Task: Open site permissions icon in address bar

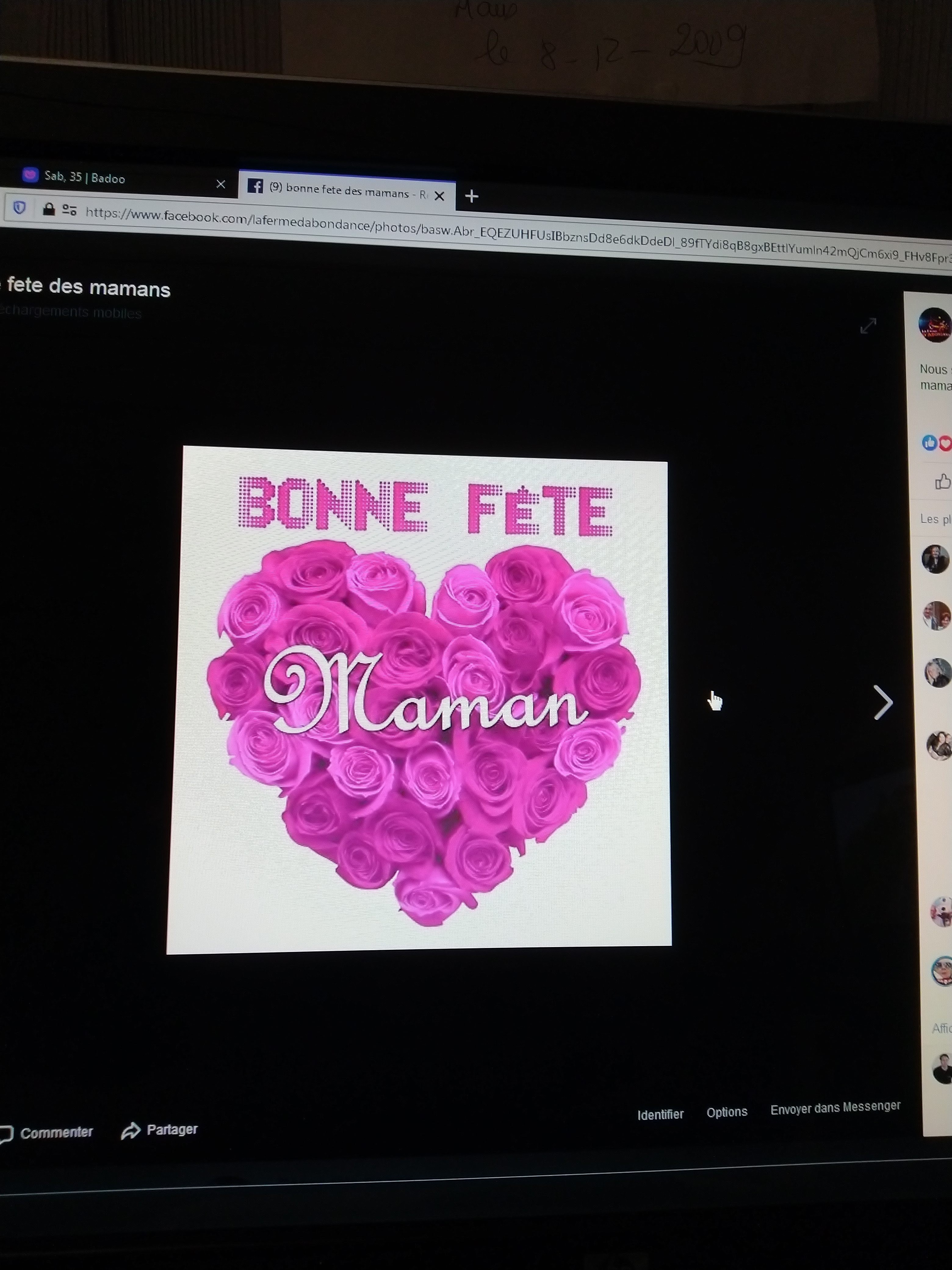Action: click(70, 210)
